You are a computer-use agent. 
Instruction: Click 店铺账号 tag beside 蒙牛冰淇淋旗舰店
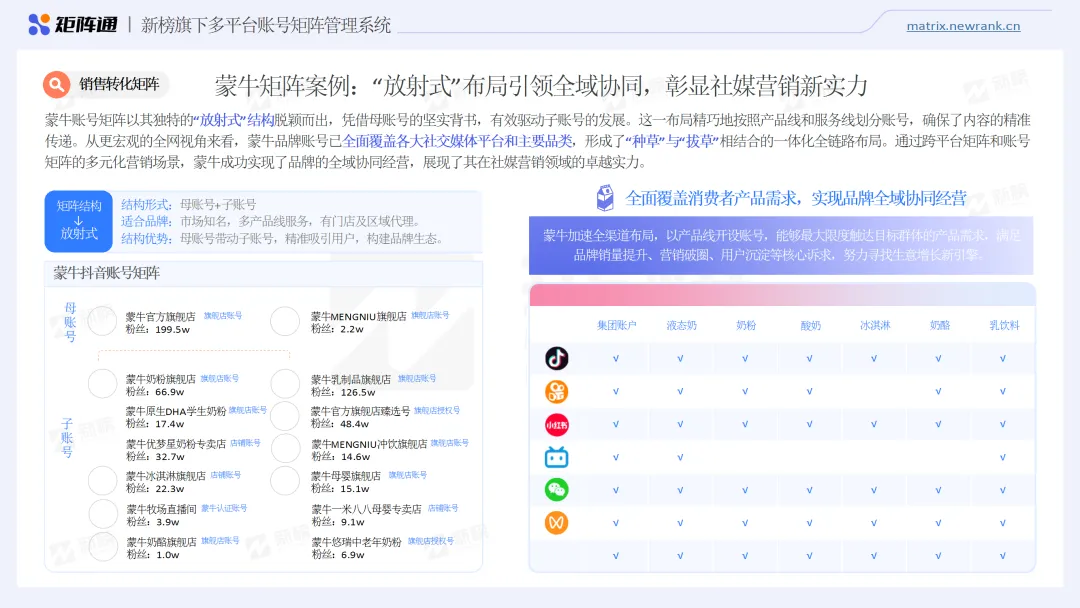coord(225,475)
